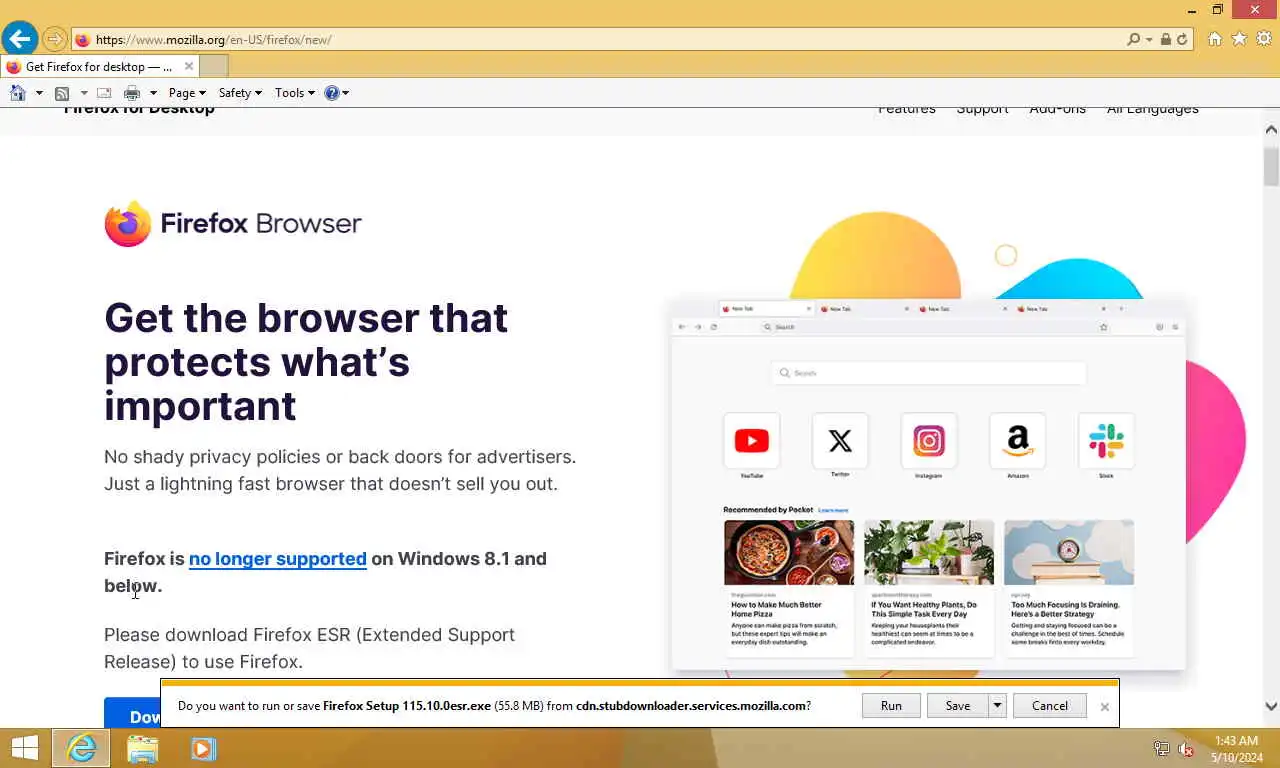
Task: Open the security report lock icon
Action: [1166, 40]
